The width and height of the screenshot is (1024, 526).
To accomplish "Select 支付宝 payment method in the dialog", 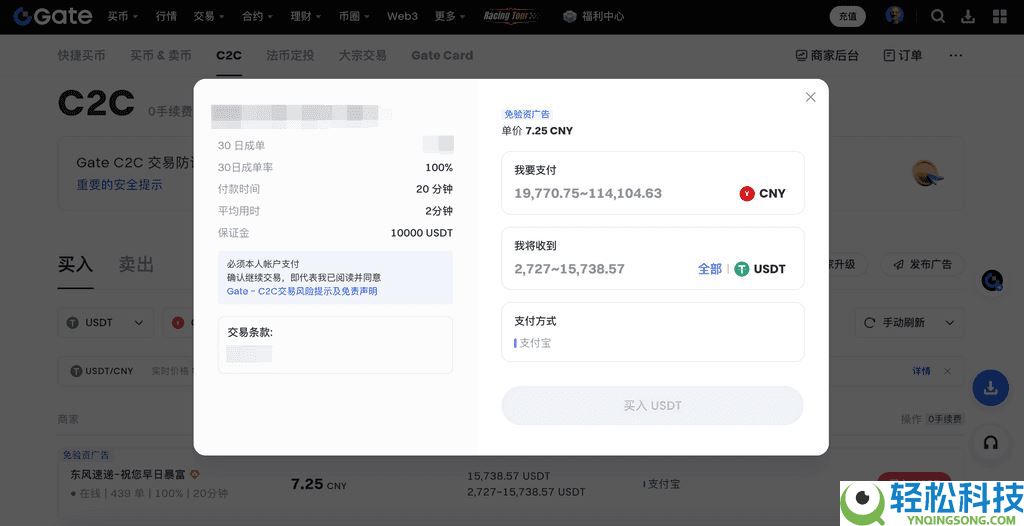I will pyautogui.click(x=533, y=343).
